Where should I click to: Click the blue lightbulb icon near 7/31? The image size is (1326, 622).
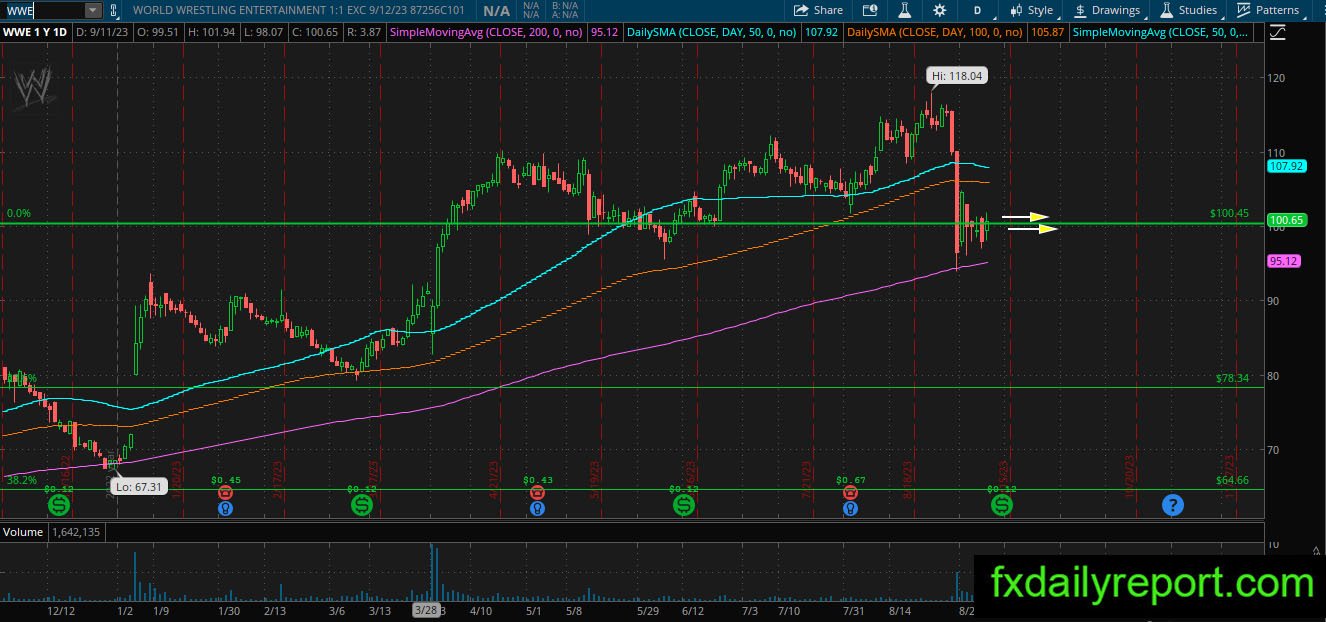[849, 508]
